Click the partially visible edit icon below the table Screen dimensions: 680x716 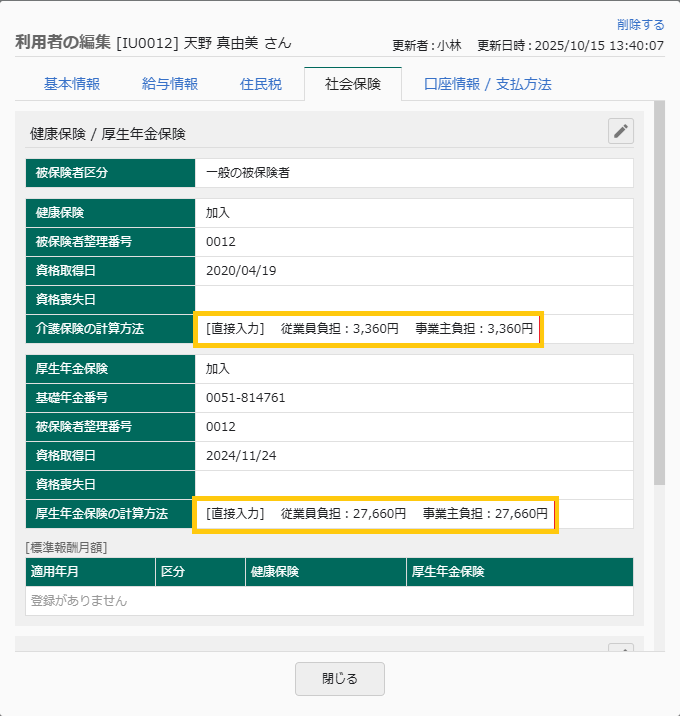click(621, 650)
